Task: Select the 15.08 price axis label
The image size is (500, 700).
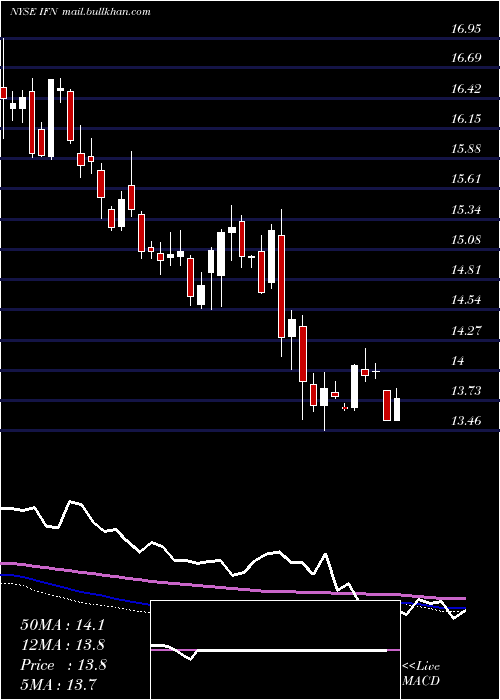Action: pos(466,240)
